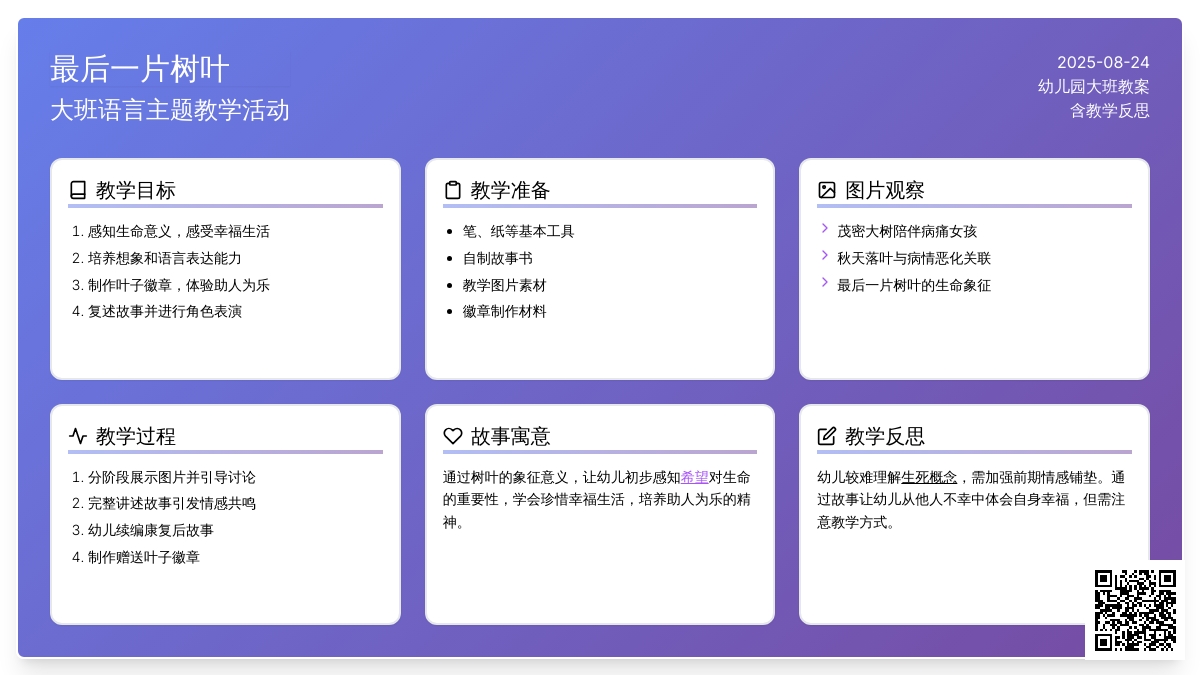The image size is (1200, 675).
Task: Click the text 最后一片树叶的生命象征
Action: click(x=914, y=285)
